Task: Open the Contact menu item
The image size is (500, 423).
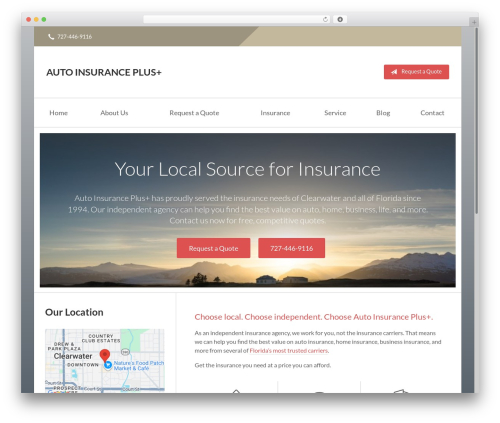Action: pyautogui.click(x=432, y=113)
